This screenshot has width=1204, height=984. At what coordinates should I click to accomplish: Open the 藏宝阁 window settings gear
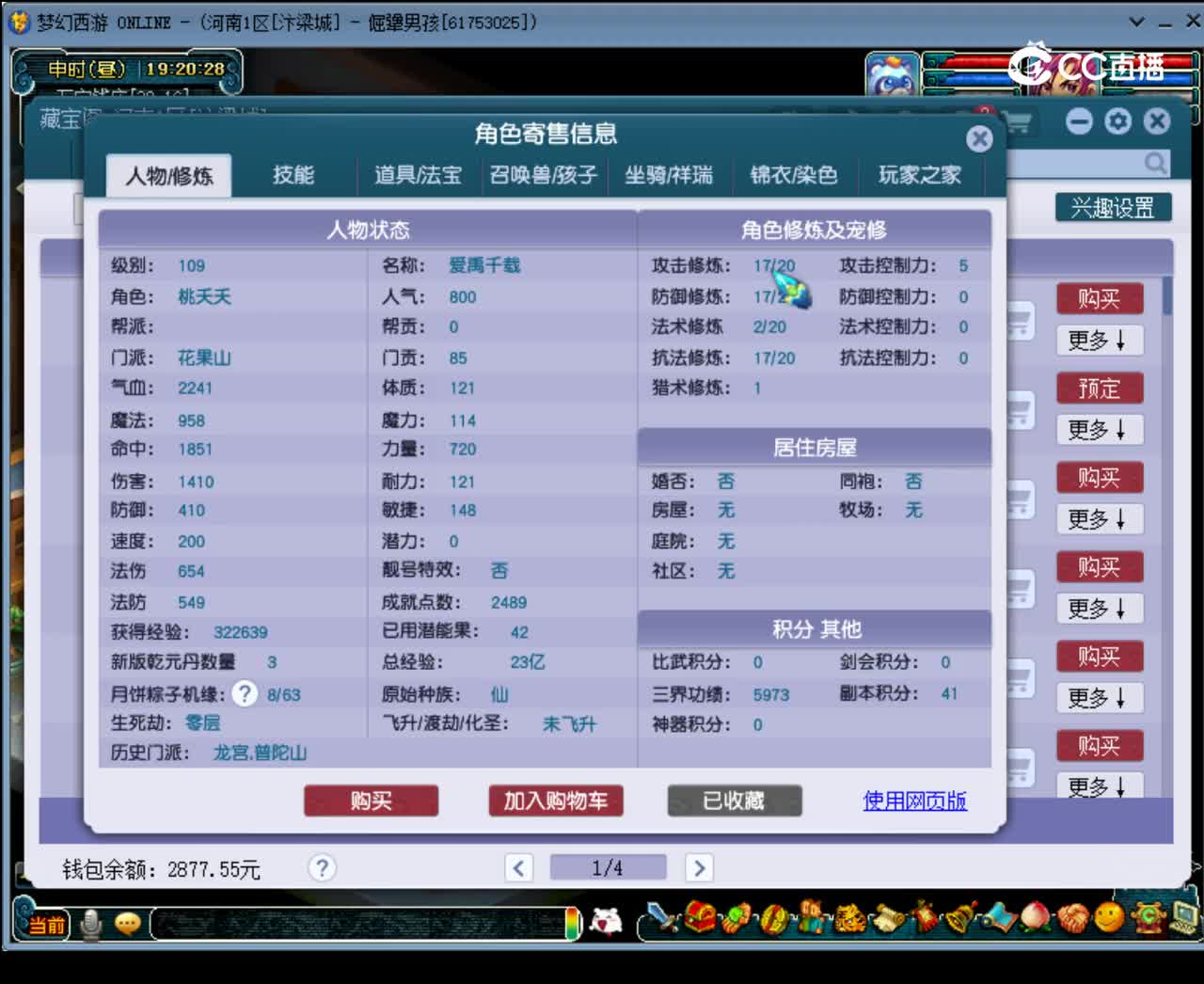click(1117, 121)
